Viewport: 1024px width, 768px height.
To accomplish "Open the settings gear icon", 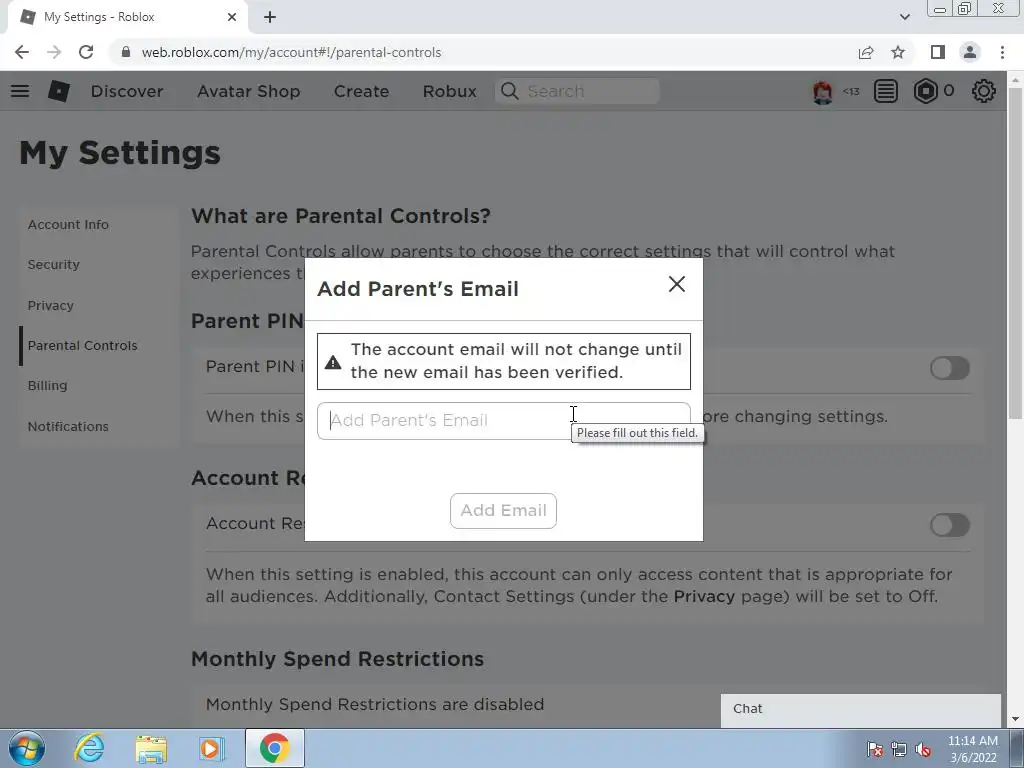I will pyautogui.click(x=984, y=91).
